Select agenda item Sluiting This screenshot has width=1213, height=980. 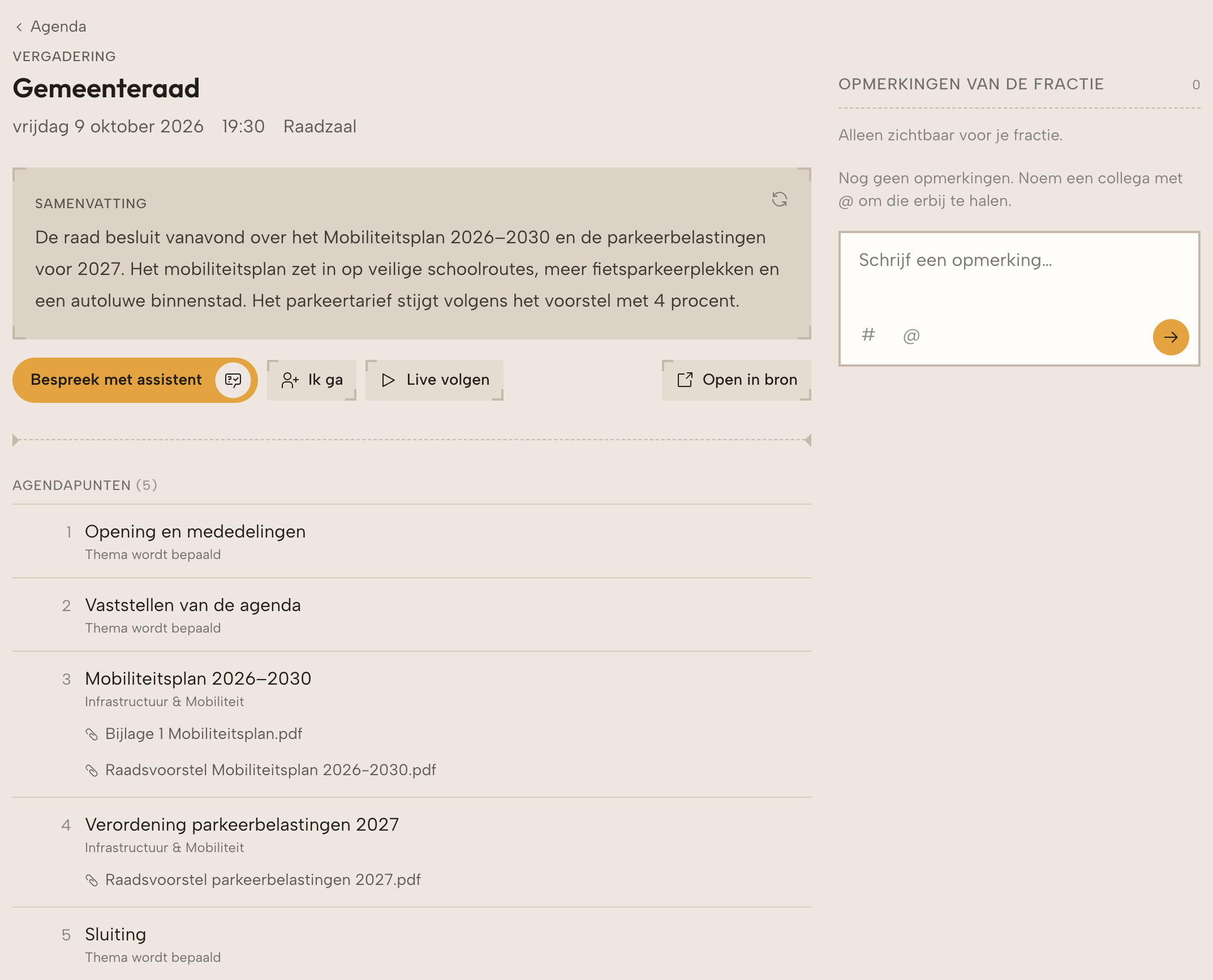[x=412, y=944]
